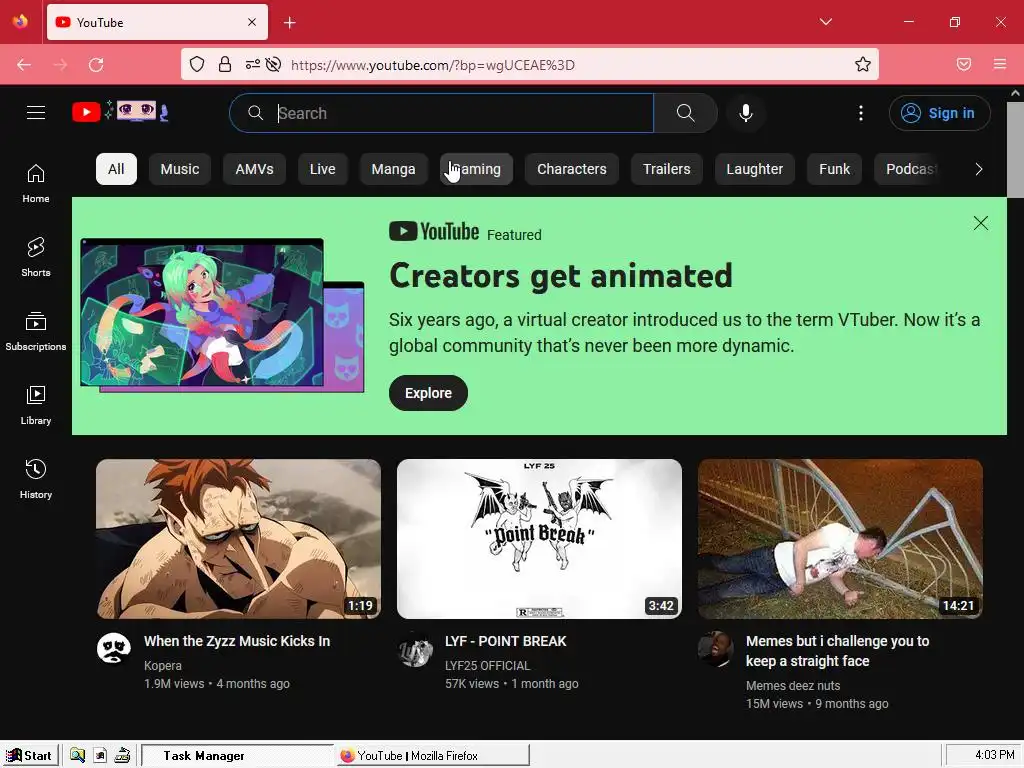Open Library in the sidebar
Image resolution: width=1024 pixels, height=768 pixels.
tap(36, 406)
